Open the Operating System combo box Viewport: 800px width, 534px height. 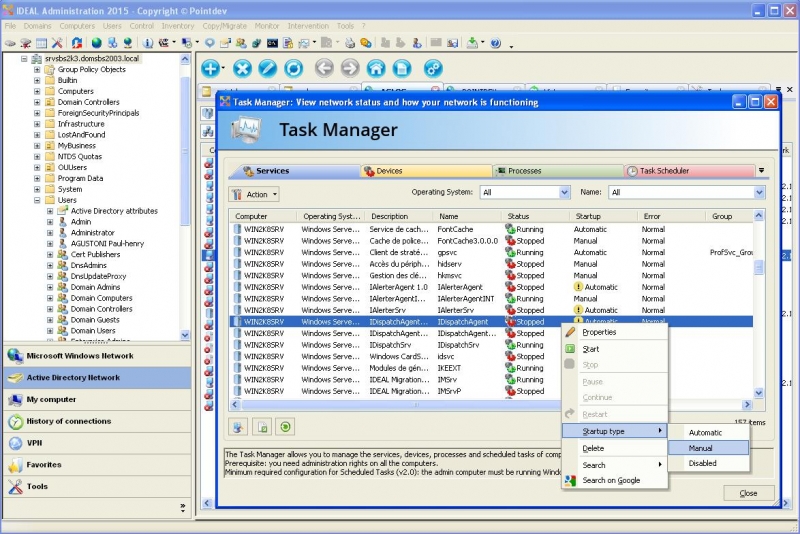[x=524, y=192]
